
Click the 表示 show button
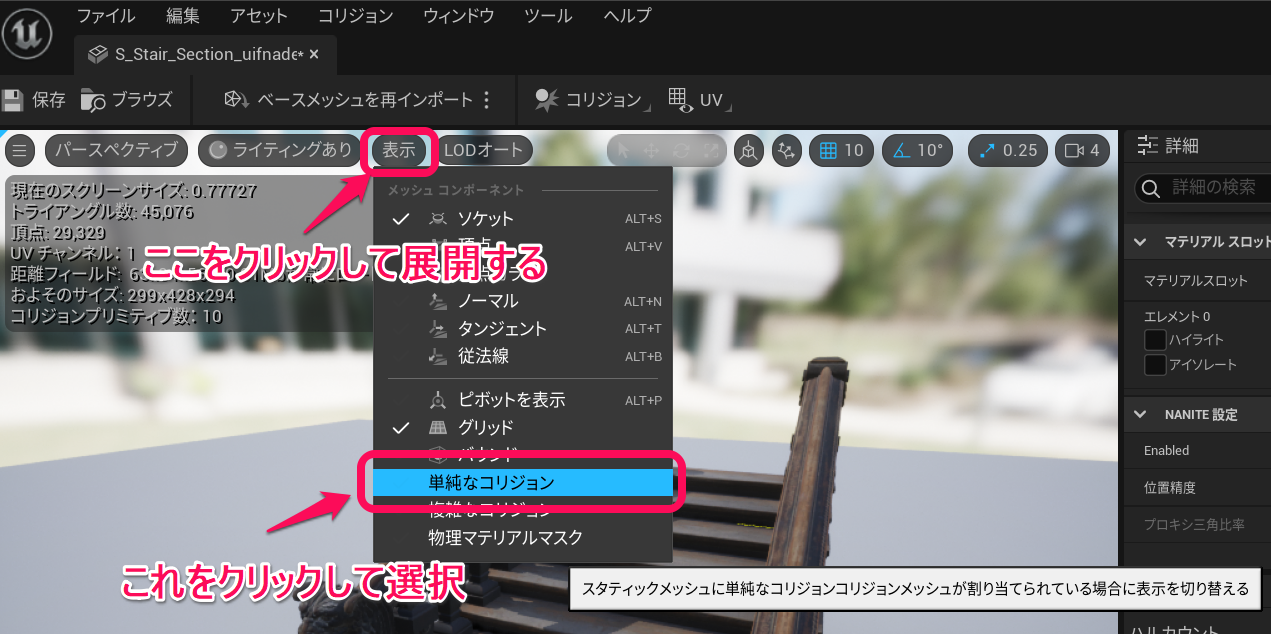[x=399, y=150]
